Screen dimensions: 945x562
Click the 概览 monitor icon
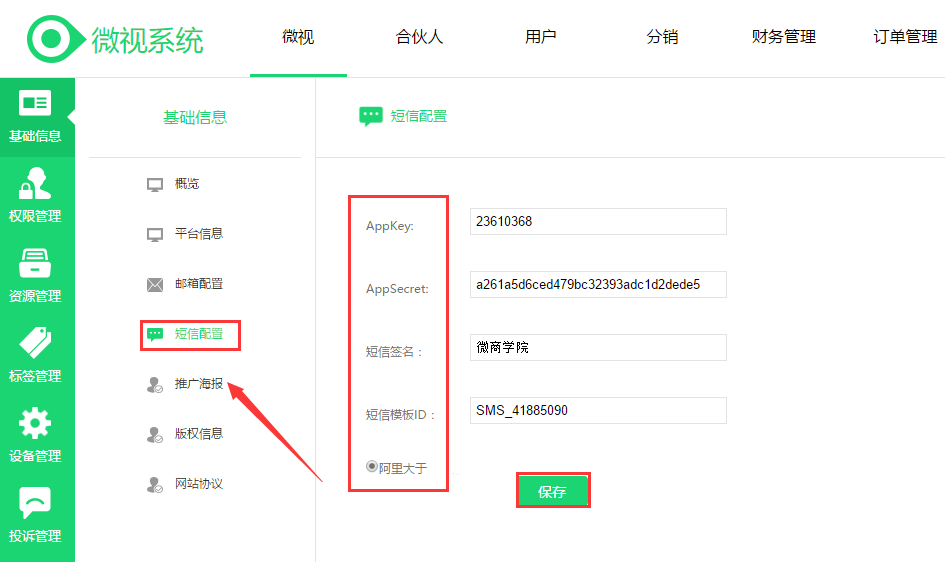click(155, 184)
